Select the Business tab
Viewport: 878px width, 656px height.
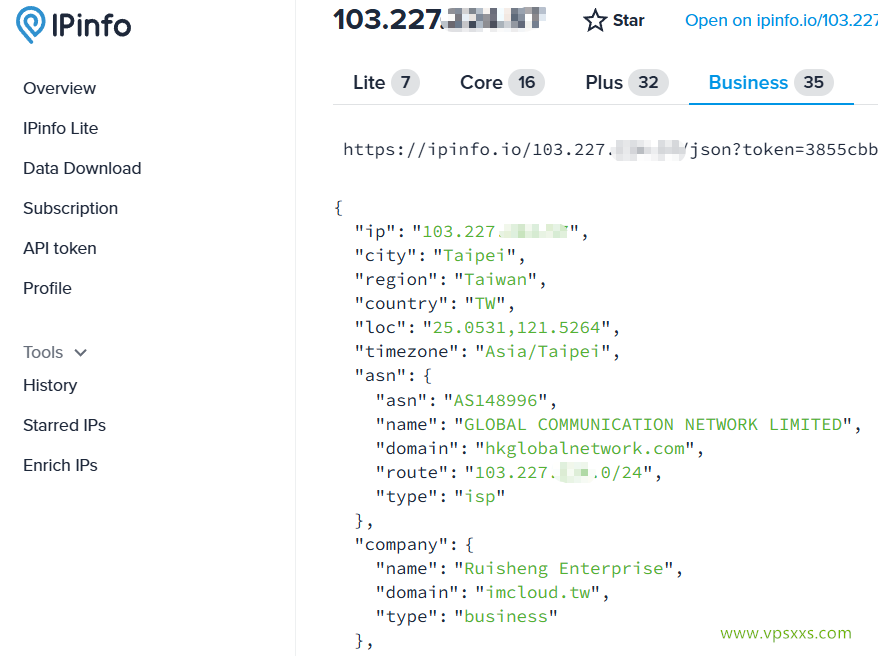[770, 82]
